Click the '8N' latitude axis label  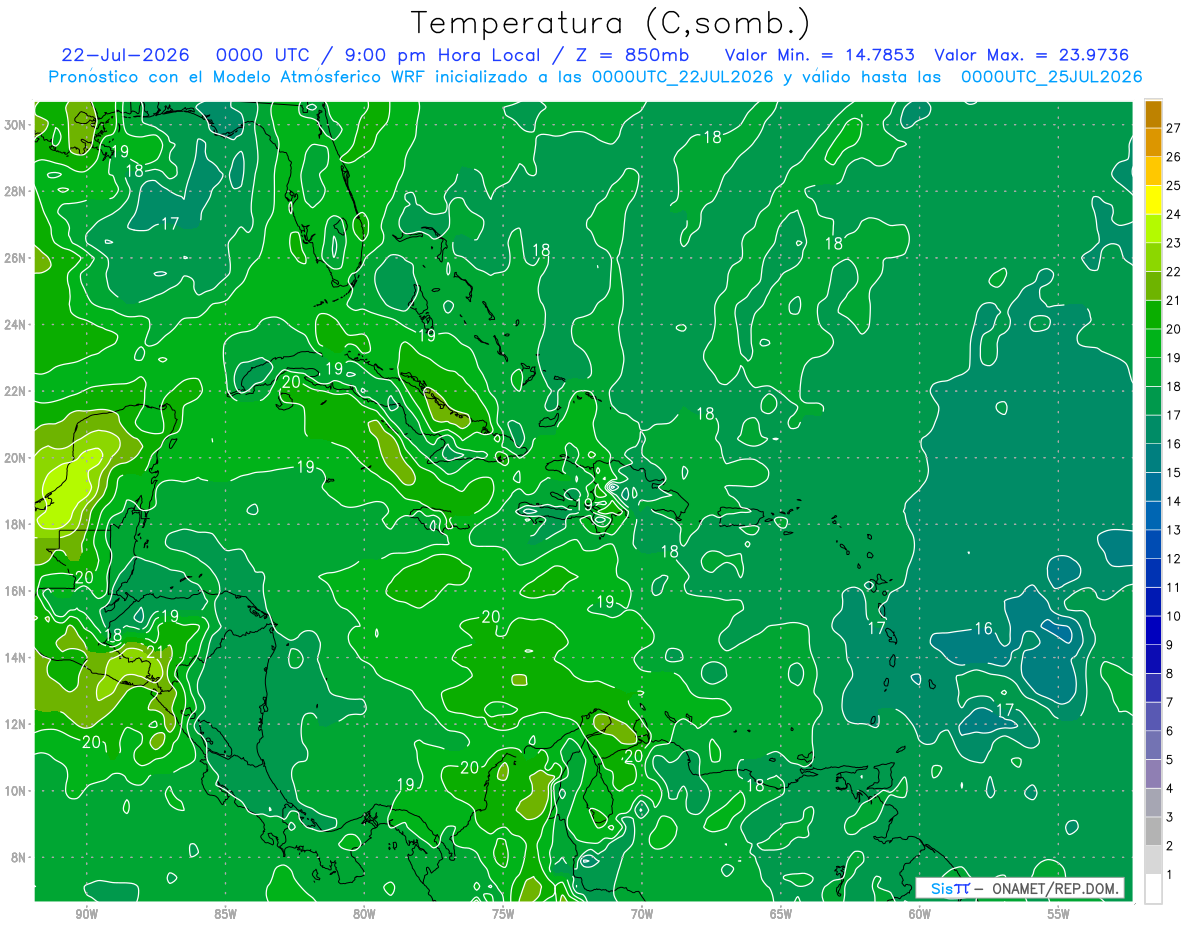(x=19, y=857)
